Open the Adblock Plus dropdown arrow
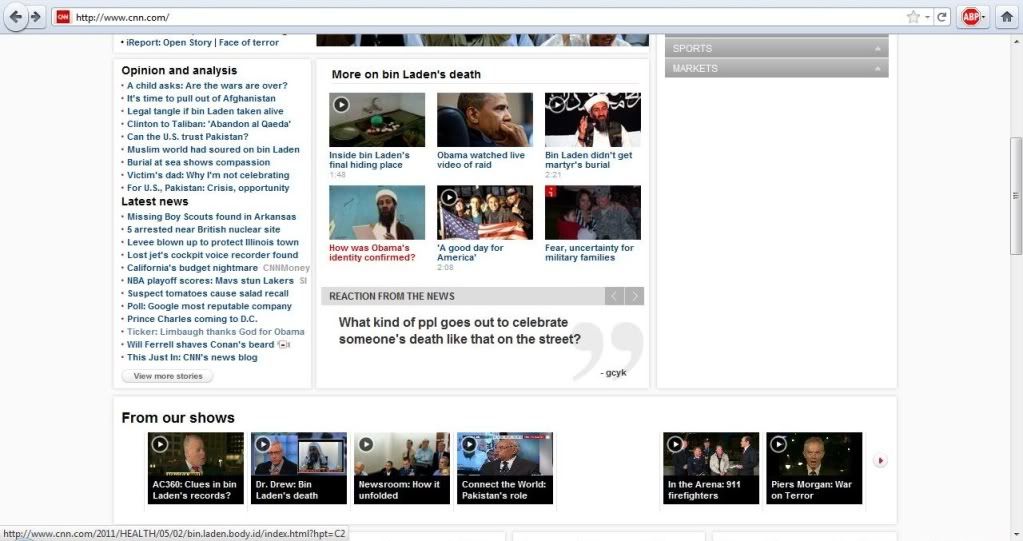Screen dimensions: 1023x541 click(984, 17)
